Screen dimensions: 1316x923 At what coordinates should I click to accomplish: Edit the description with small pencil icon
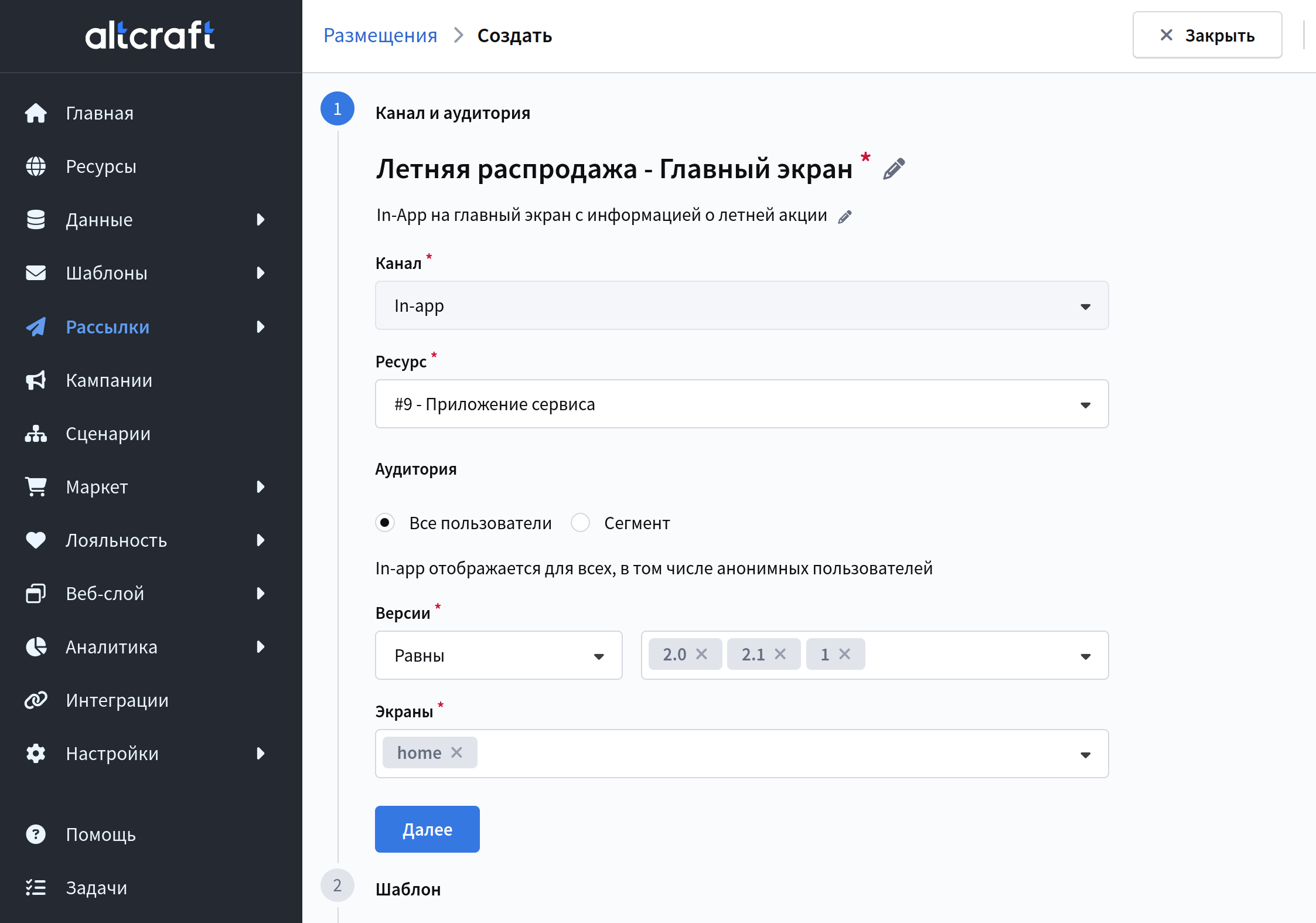pyautogui.click(x=845, y=217)
